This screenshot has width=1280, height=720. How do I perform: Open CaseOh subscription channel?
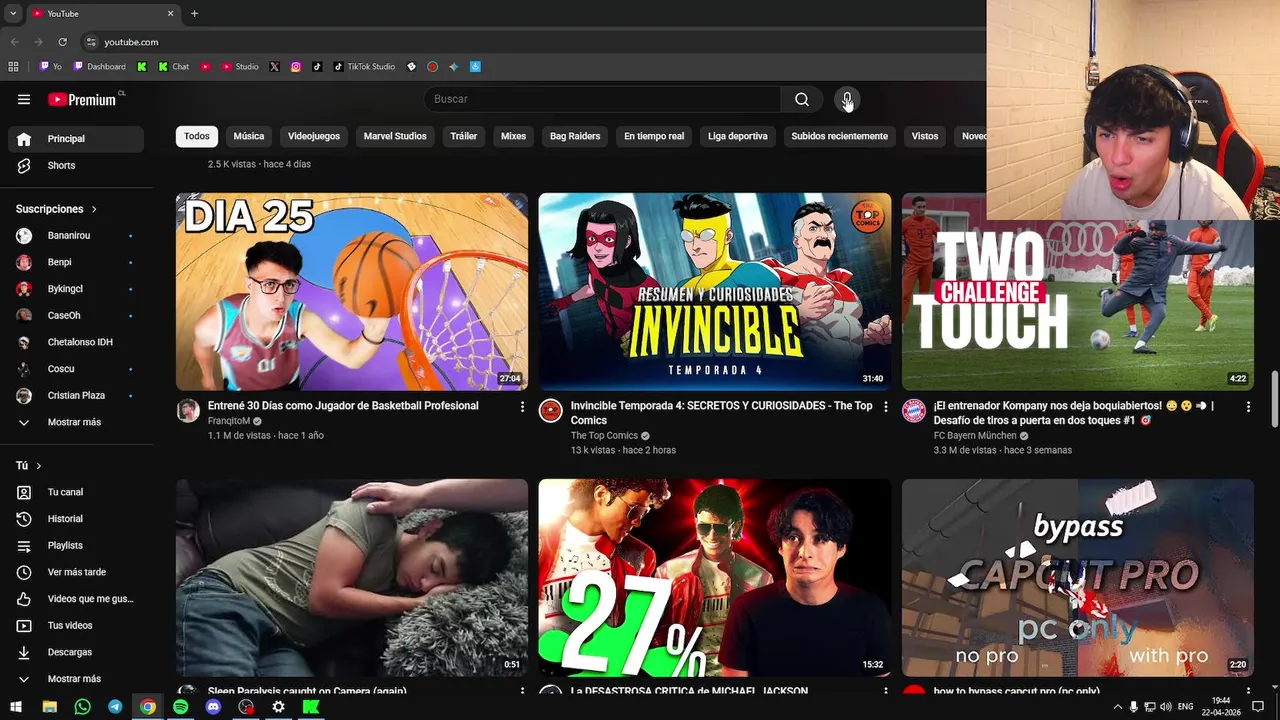click(x=76, y=316)
